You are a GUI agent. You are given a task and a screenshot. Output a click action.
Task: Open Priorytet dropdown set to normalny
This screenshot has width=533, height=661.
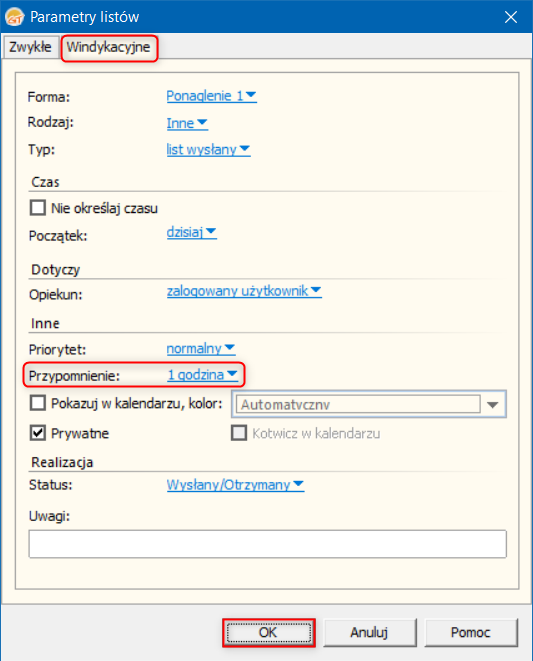(x=201, y=349)
